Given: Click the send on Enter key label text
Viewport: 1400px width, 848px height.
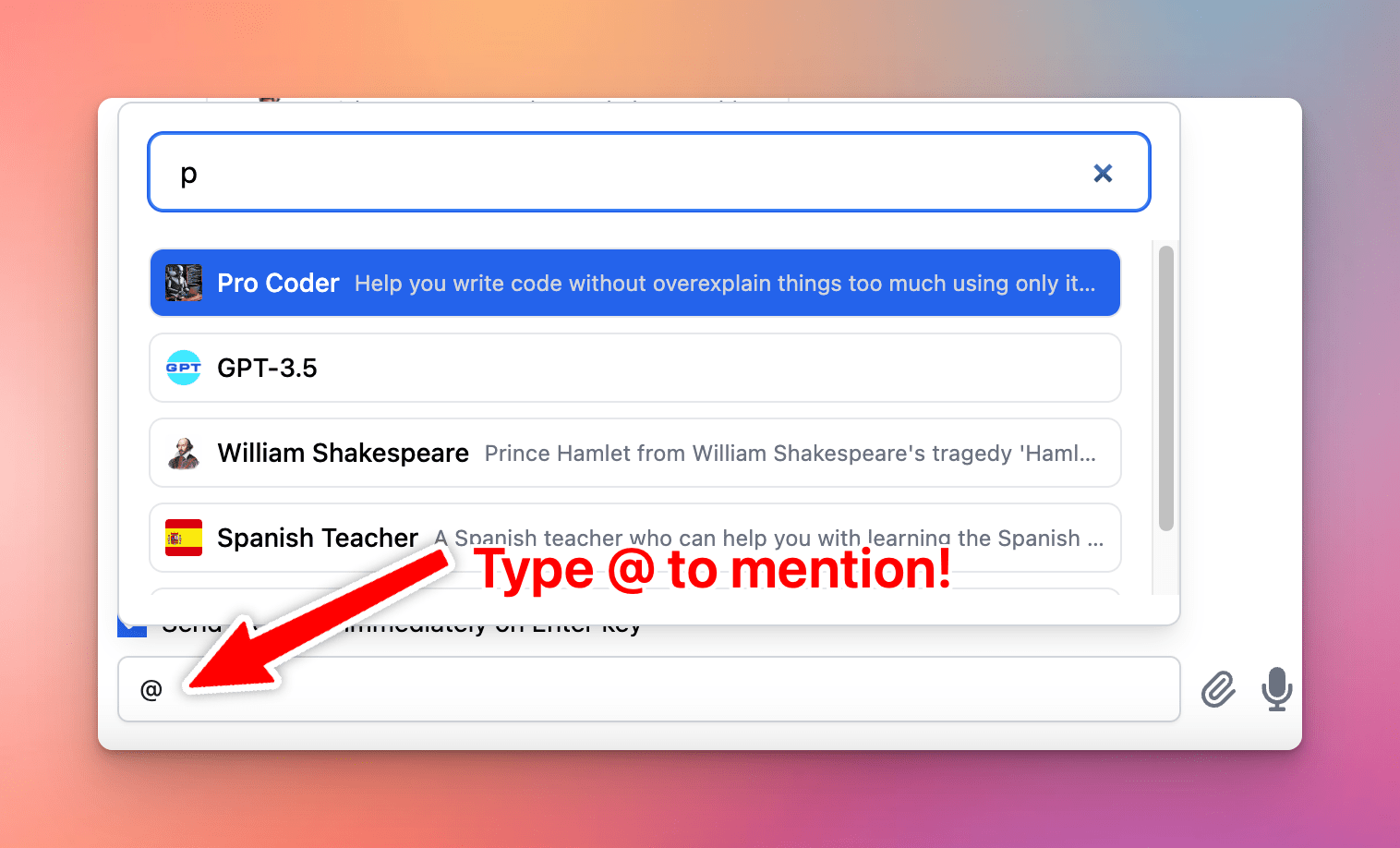Looking at the screenshot, I should (x=402, y=626).
